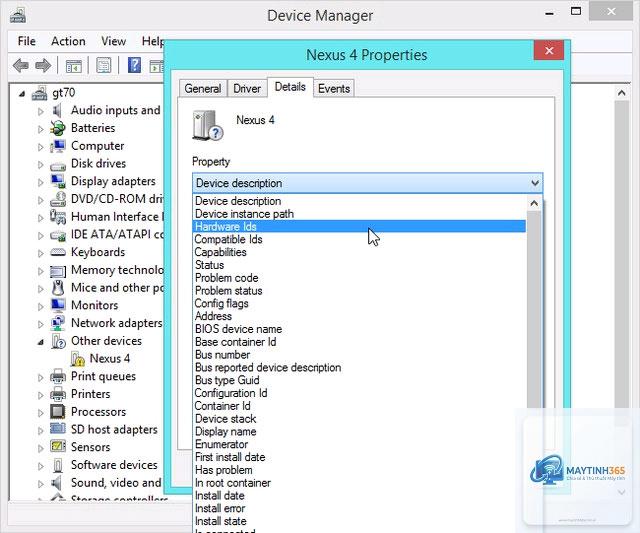Collapse the gt70 root node arrow
Image resolution: width=640 pixels, height=533 pixels.
(x=22, y=94)
